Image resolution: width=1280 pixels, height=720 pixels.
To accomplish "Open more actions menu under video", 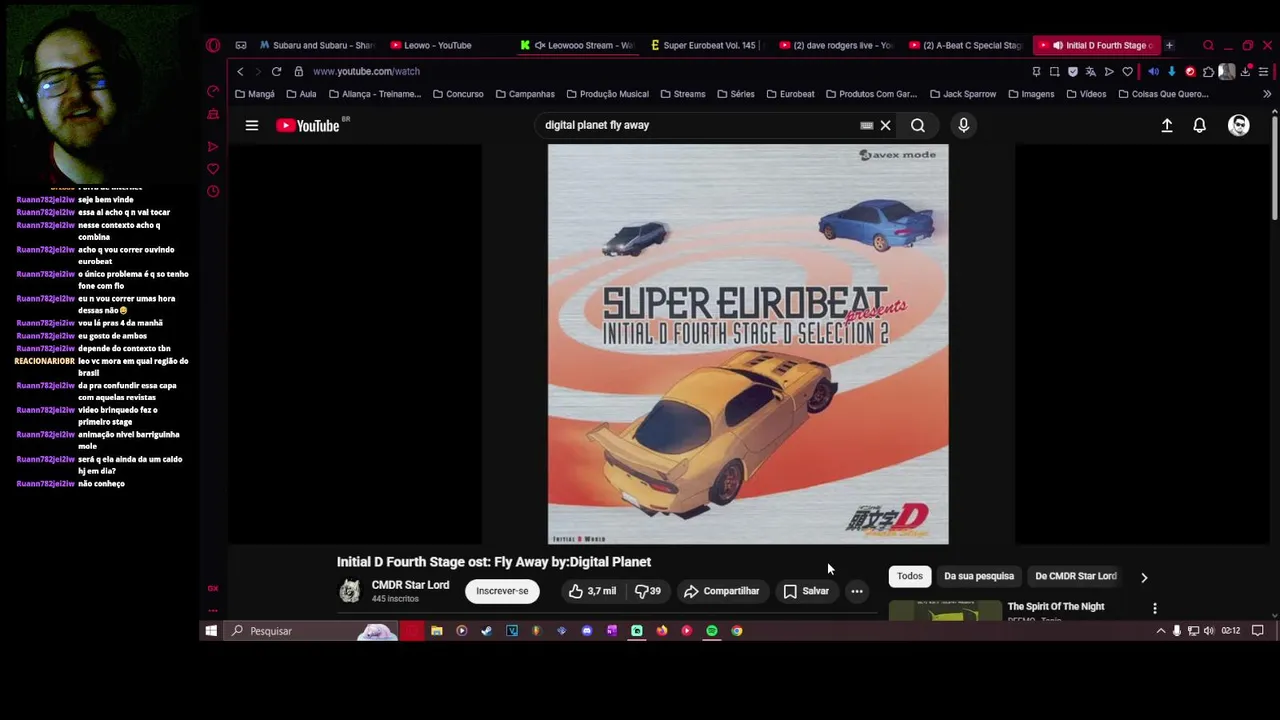I will pos(857,591).
